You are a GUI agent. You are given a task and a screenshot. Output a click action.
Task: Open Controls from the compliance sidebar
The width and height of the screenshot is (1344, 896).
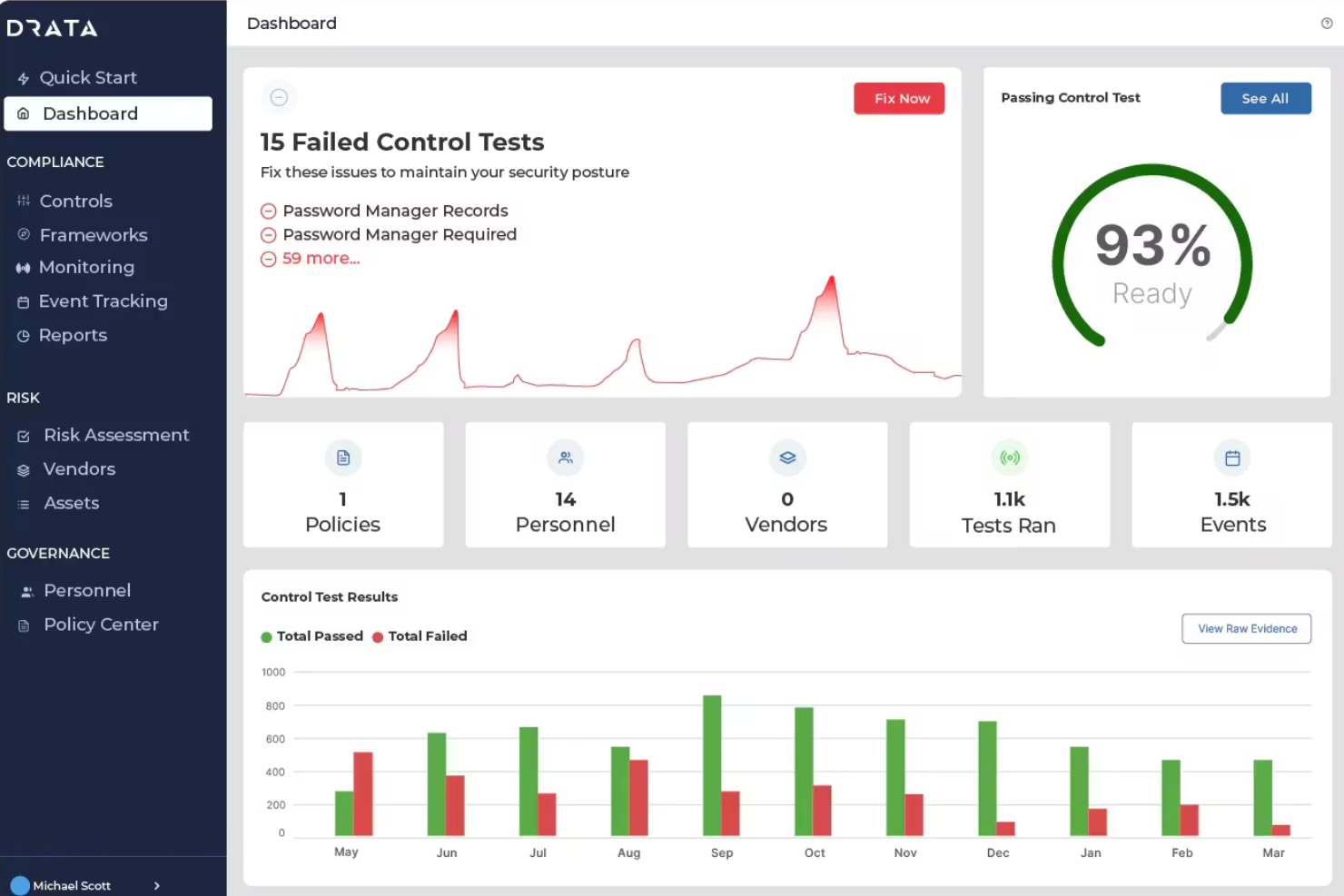[75, 201]
